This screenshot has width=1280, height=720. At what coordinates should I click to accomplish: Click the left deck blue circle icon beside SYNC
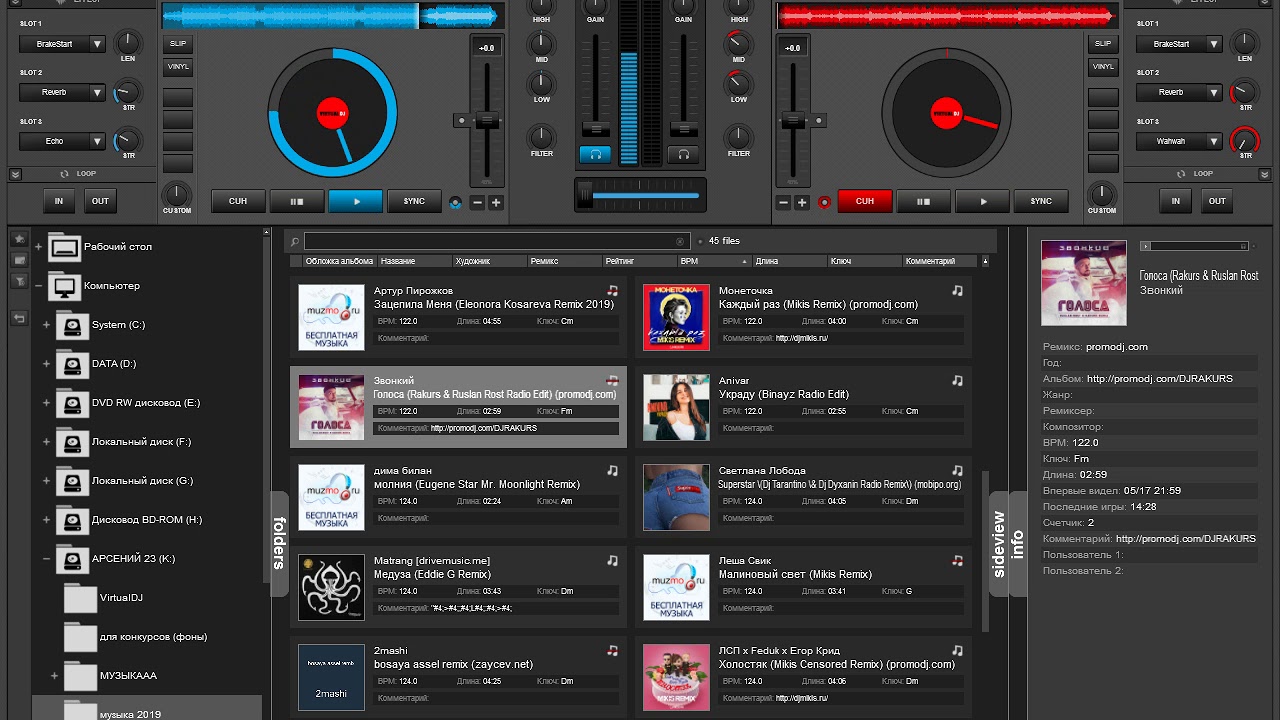tap(456, 202)
